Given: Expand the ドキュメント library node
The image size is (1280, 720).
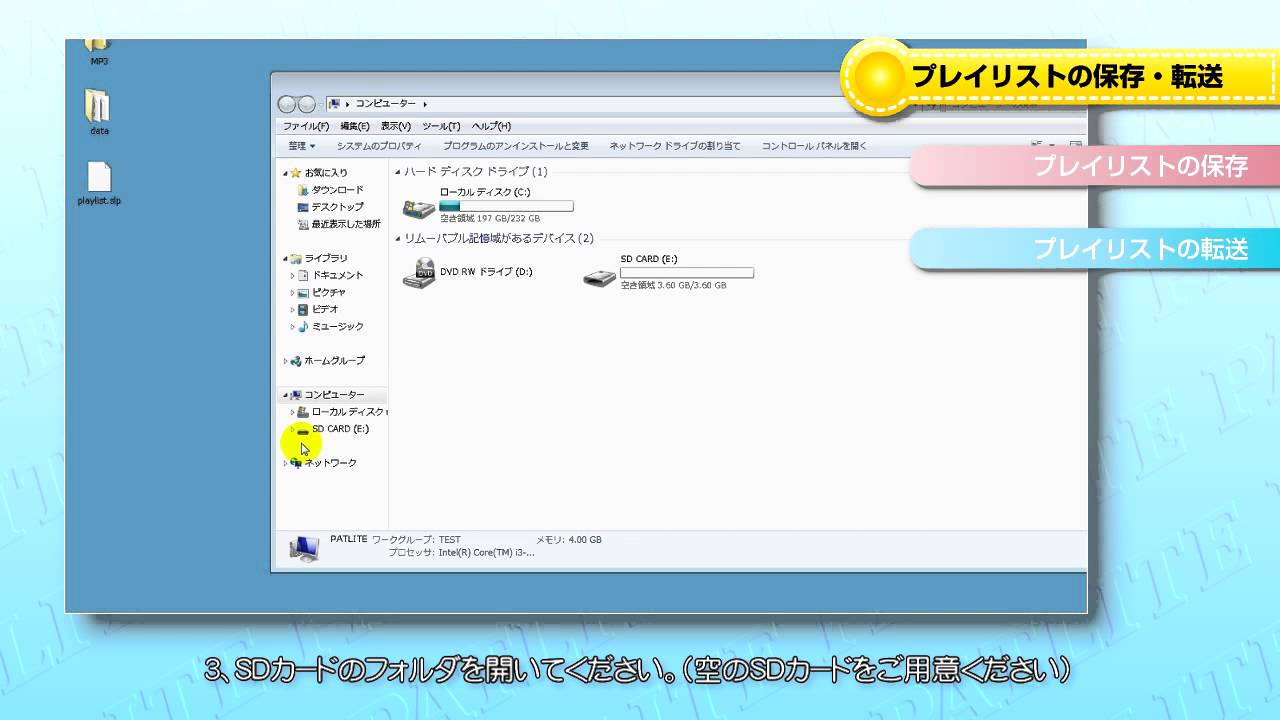Looking at the screenshot, I should (293, 275).
